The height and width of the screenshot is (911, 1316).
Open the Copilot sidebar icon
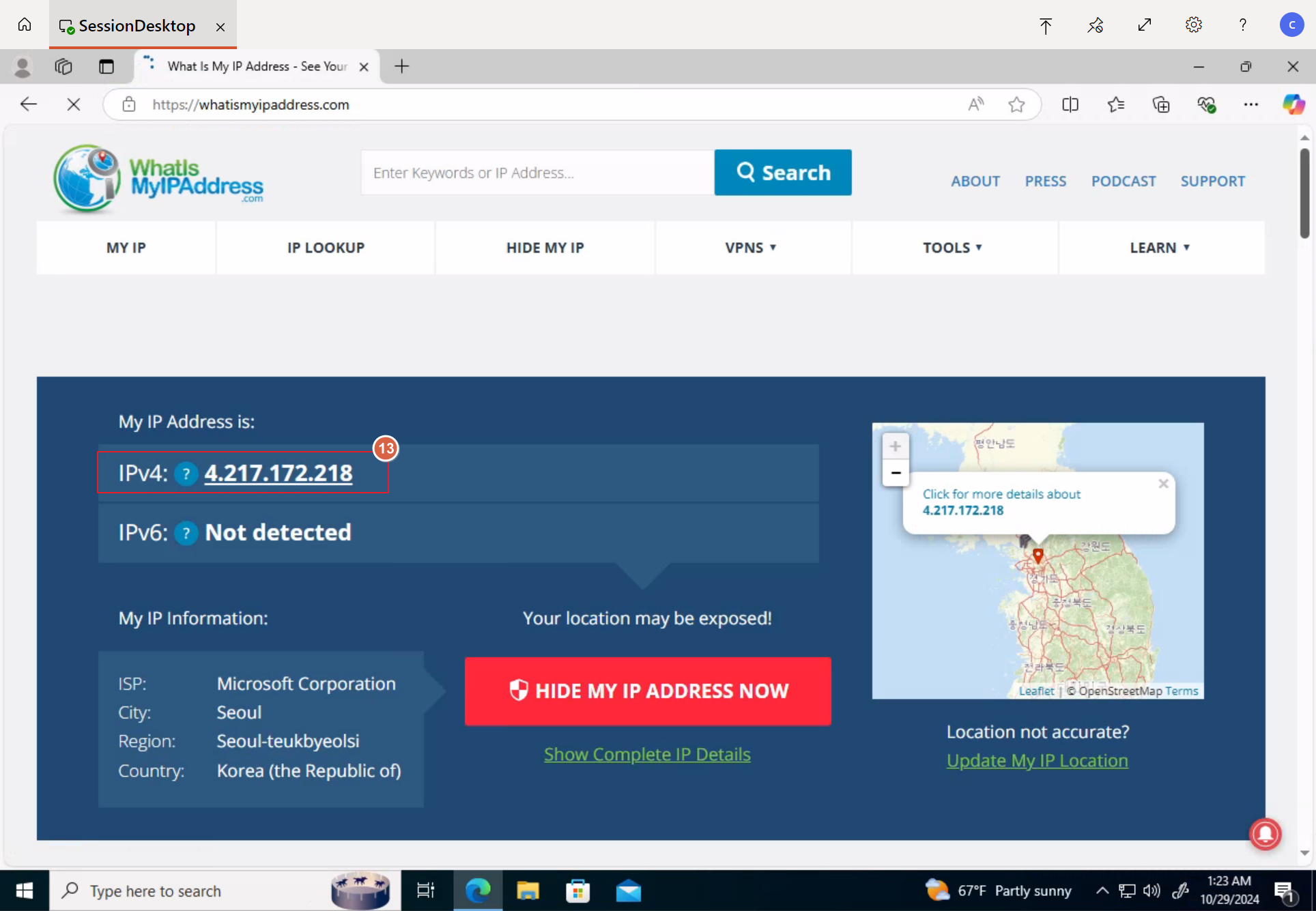[1293, 104]
